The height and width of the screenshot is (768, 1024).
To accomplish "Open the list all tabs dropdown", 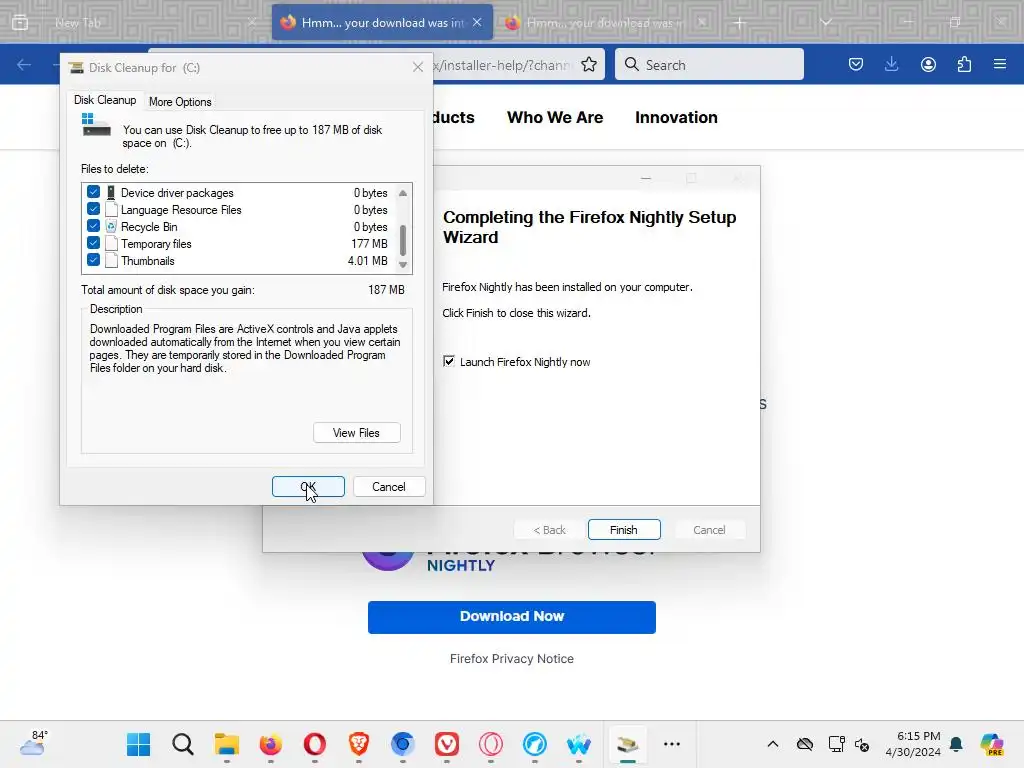I will pos(825,23).
